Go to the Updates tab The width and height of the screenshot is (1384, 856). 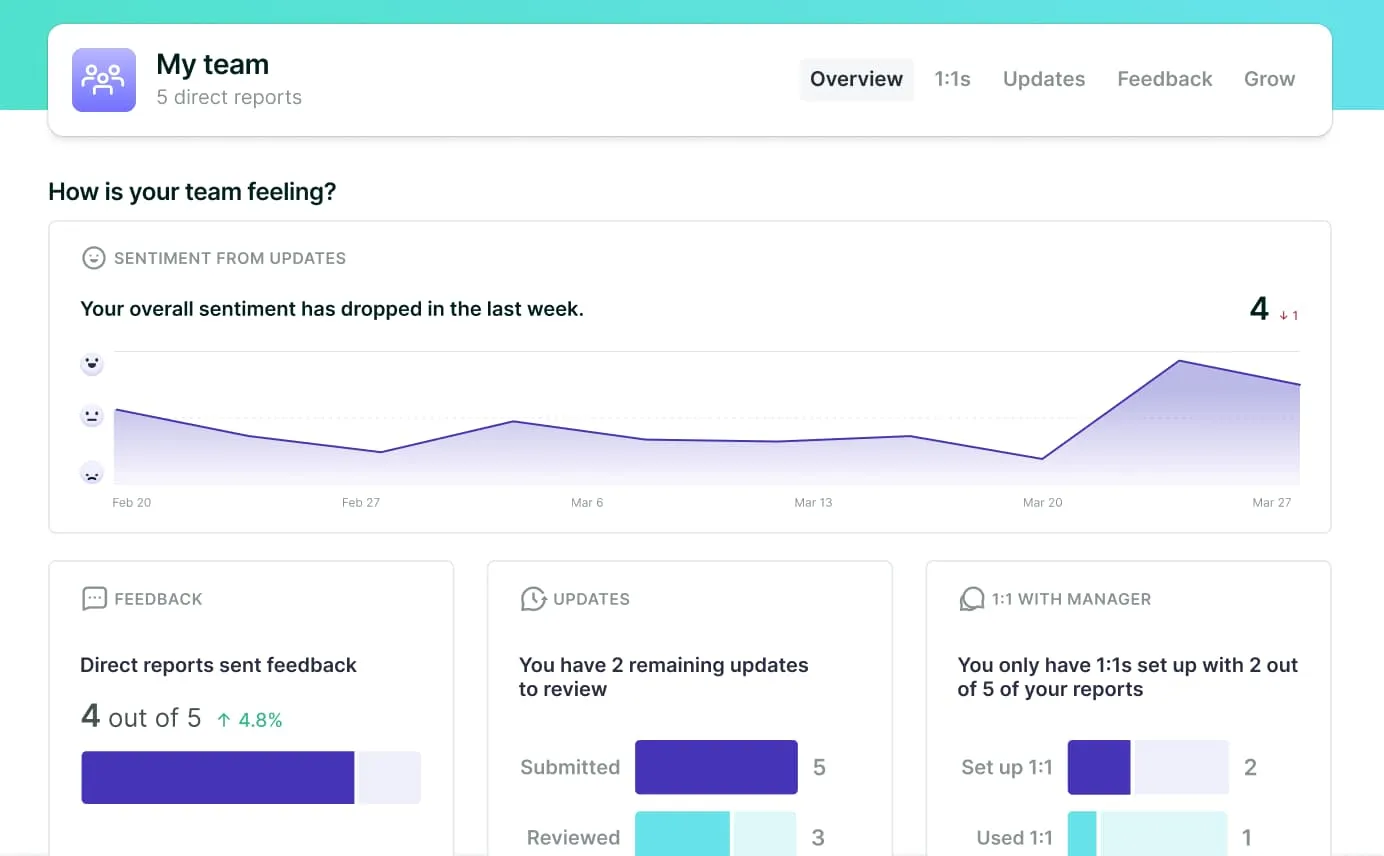coord(1043,80)
